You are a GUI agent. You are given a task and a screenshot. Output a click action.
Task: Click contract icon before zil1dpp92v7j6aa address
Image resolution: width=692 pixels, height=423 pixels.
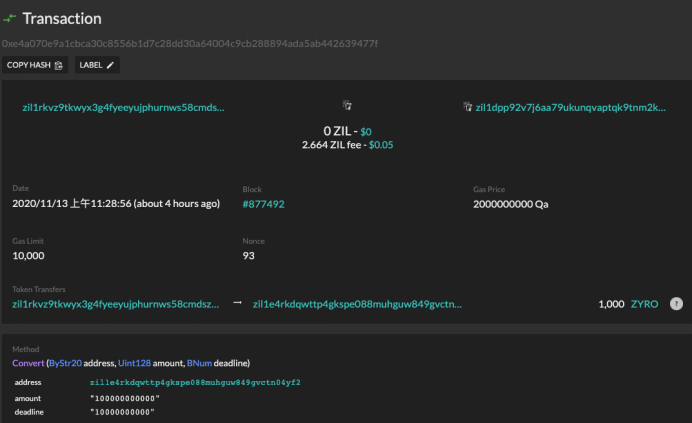[467, 107]
